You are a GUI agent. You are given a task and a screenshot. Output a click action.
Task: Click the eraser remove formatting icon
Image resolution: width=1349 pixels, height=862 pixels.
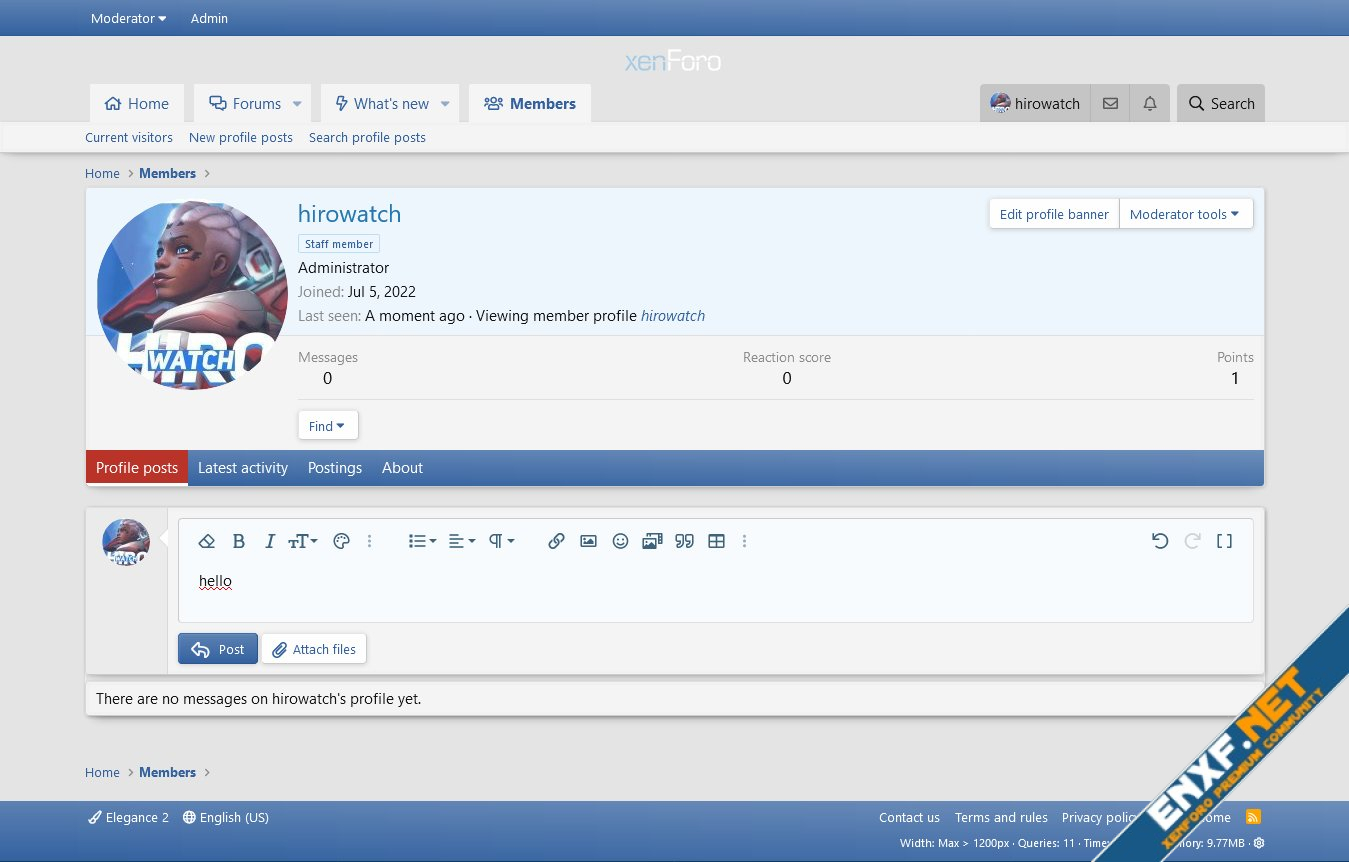[207, 541]
